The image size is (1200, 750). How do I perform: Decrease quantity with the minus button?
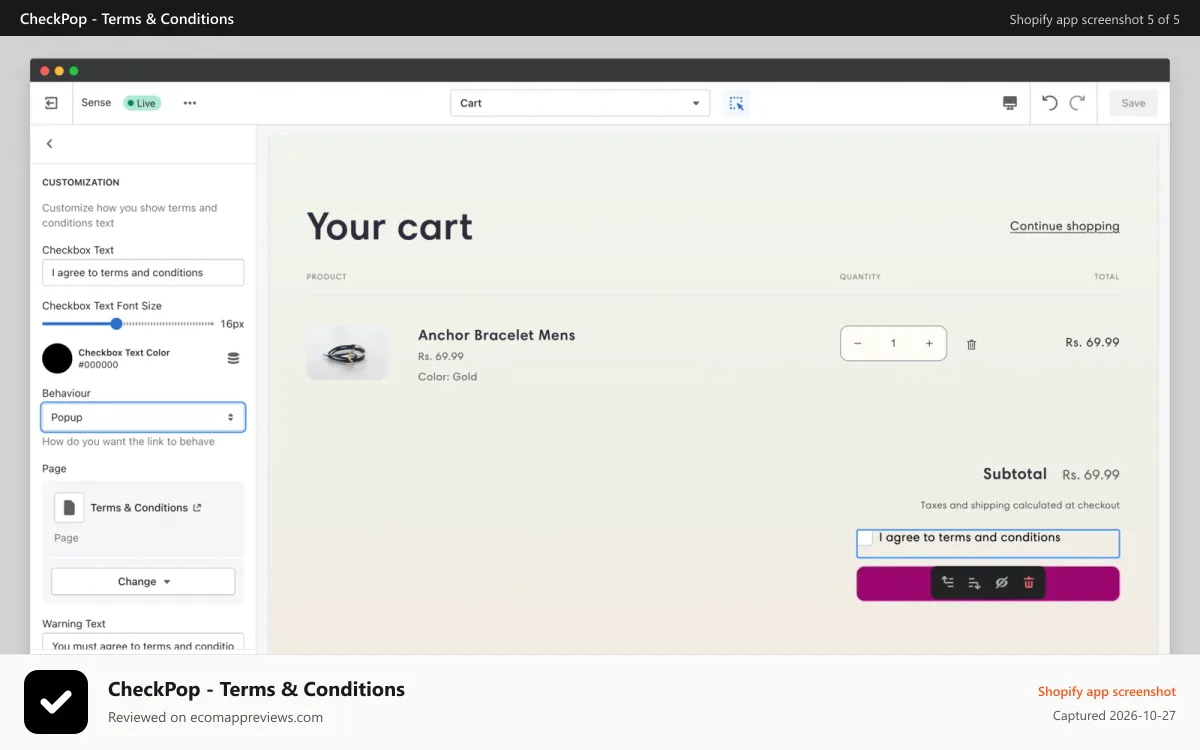tap(858, 343)
